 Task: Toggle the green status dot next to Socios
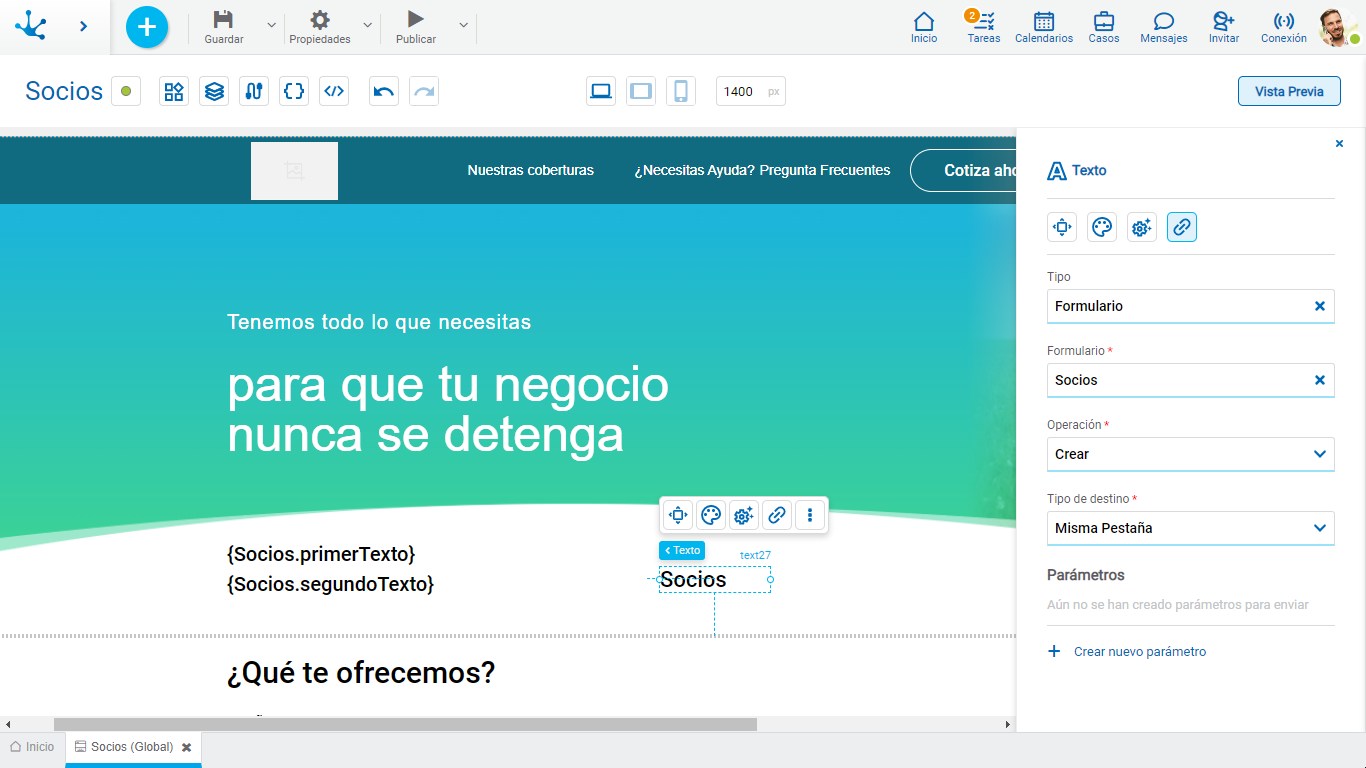click(x=126, y=91)
